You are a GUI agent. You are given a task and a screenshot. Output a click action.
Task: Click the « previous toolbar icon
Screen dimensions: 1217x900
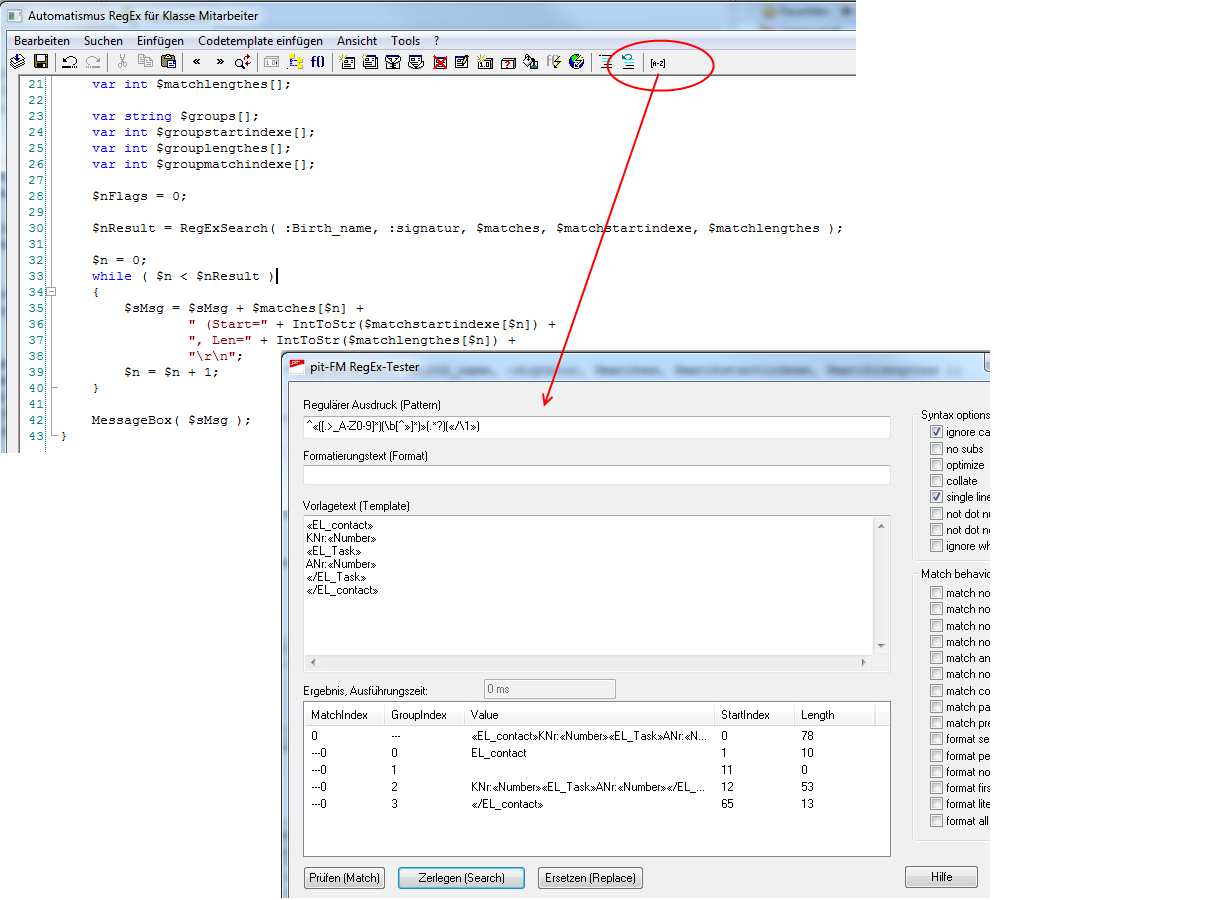(196, 61)
